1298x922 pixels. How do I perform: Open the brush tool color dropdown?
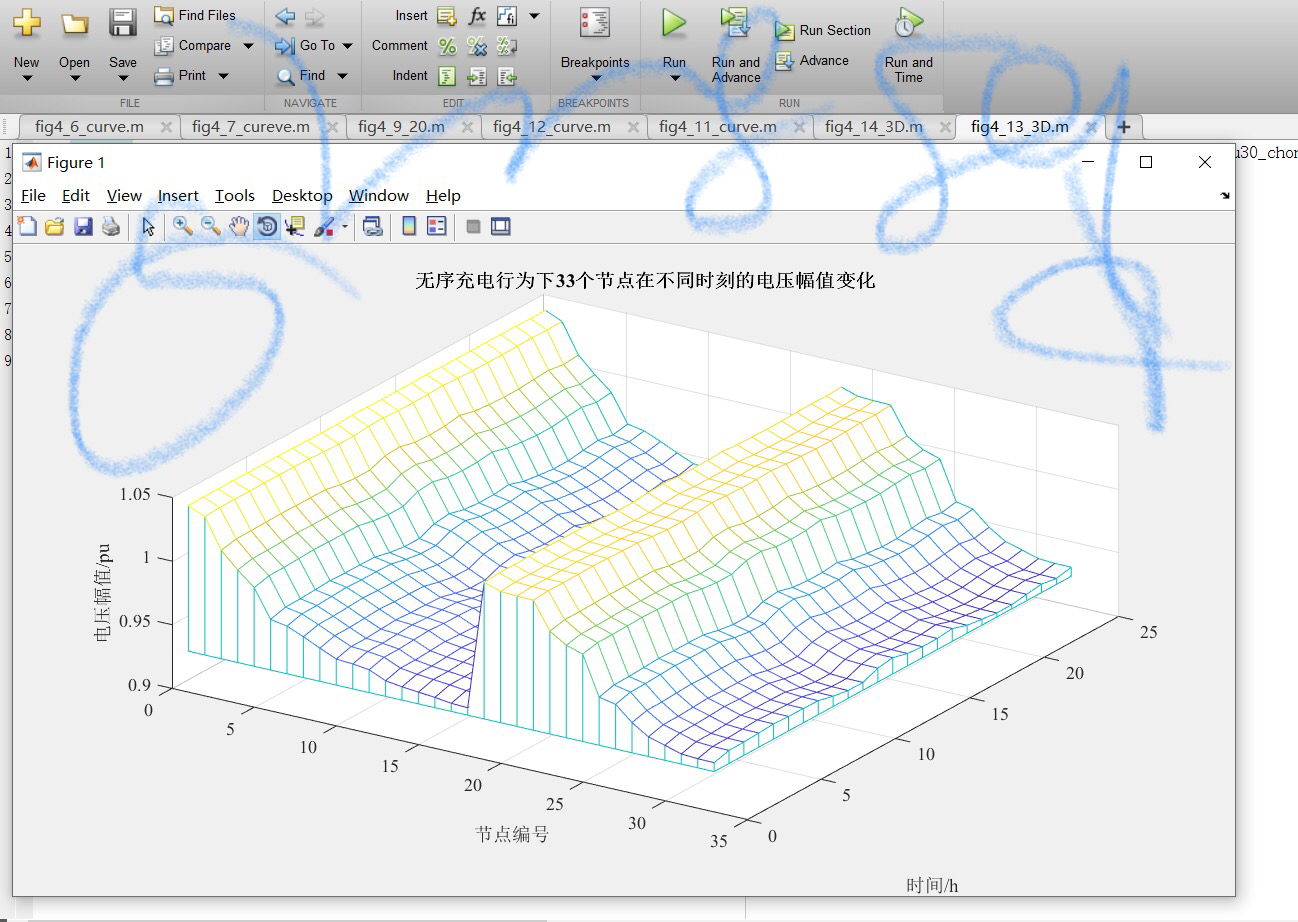tap(344, 226)
